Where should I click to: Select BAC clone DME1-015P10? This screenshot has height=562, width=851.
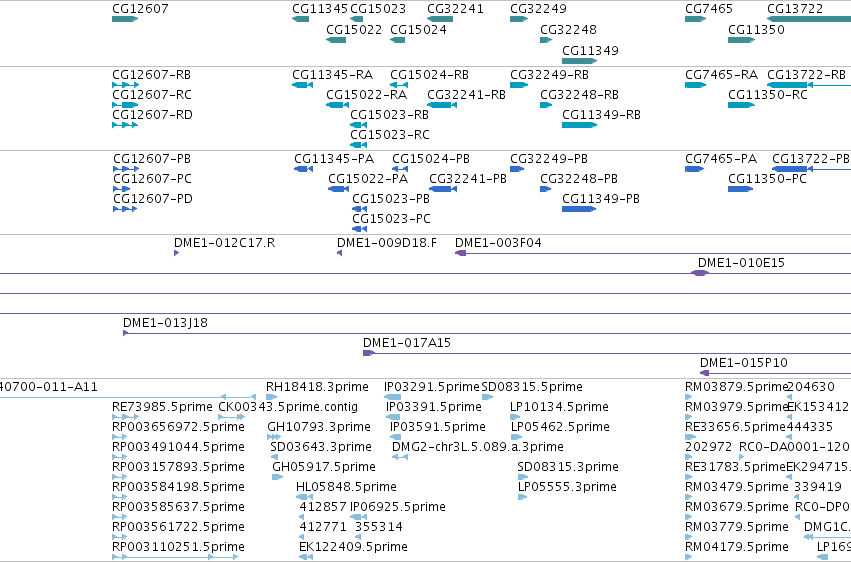click(x=776, y=373)
